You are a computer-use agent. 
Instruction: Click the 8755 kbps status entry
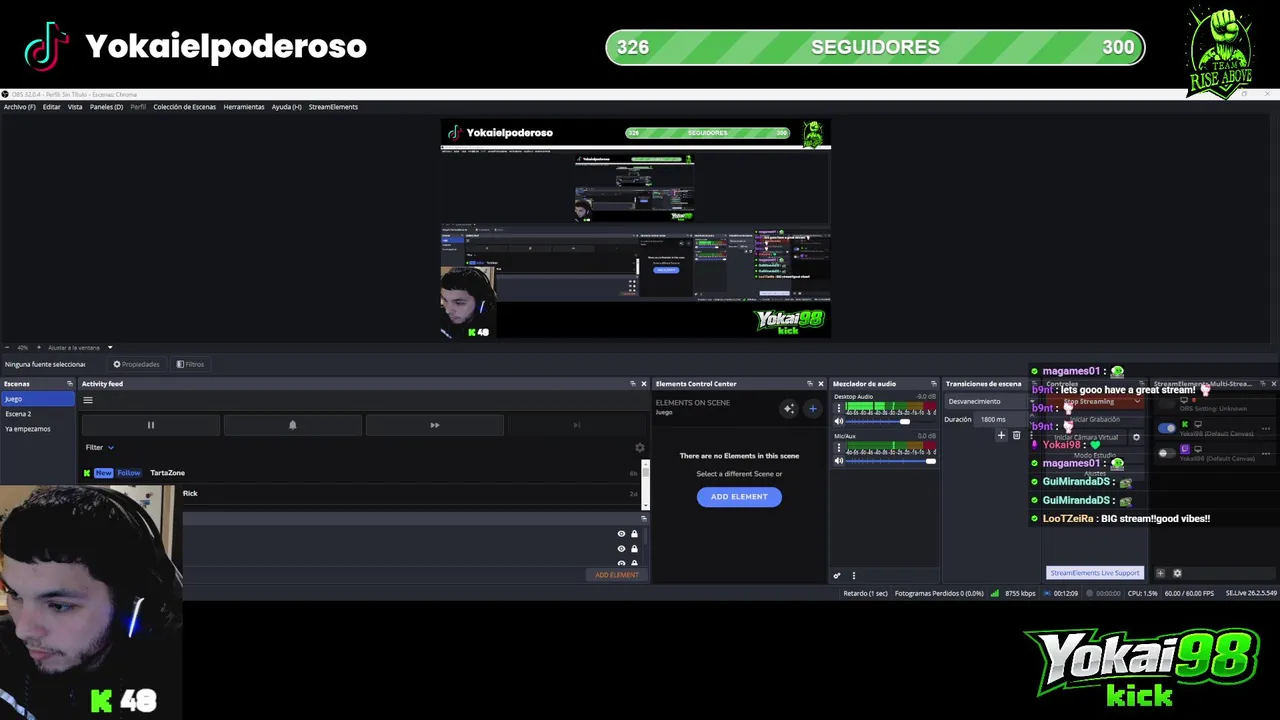[1013, 593]
